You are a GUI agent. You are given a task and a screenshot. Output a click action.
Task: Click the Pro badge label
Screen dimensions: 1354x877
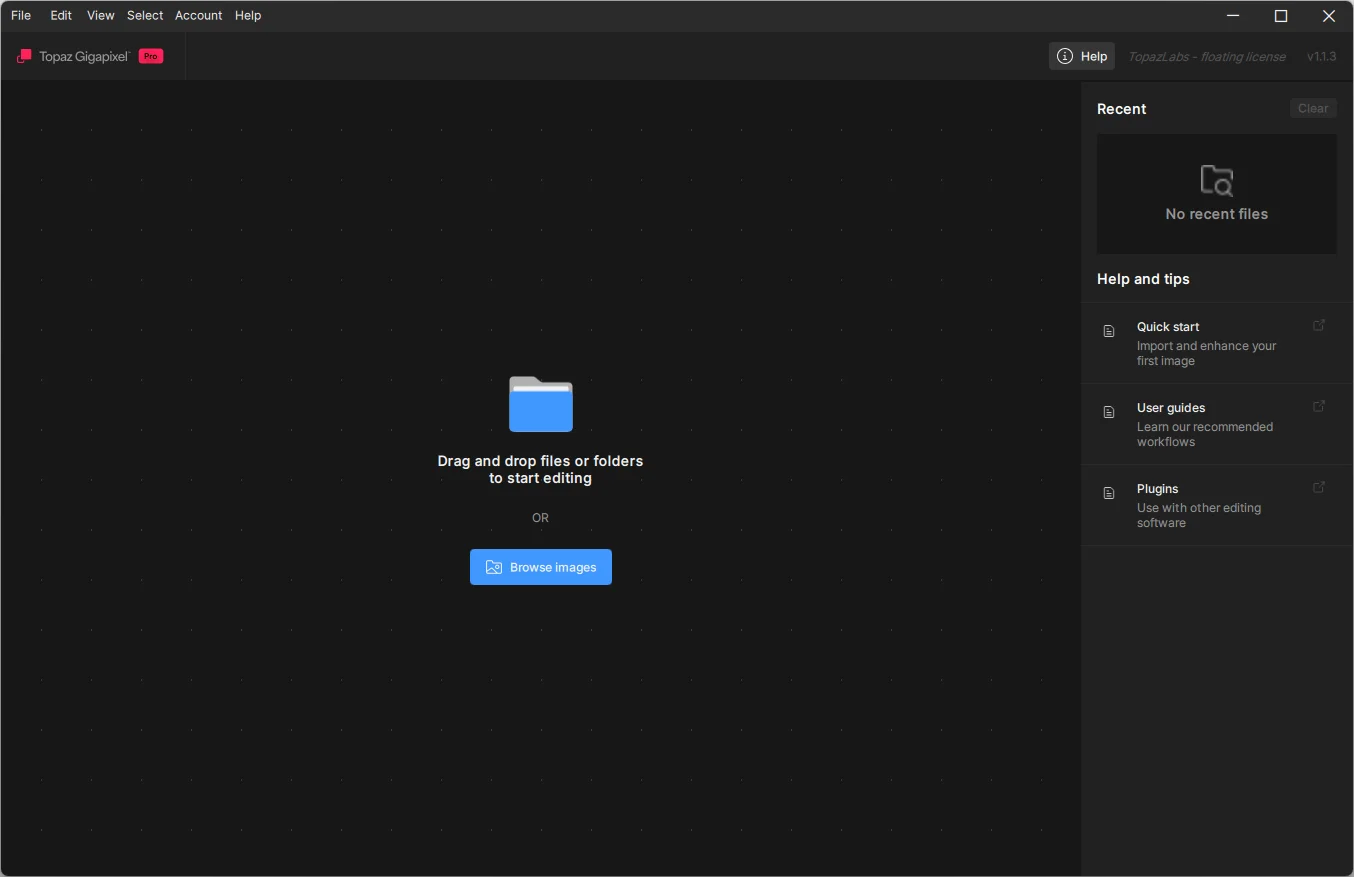point(151,56)
